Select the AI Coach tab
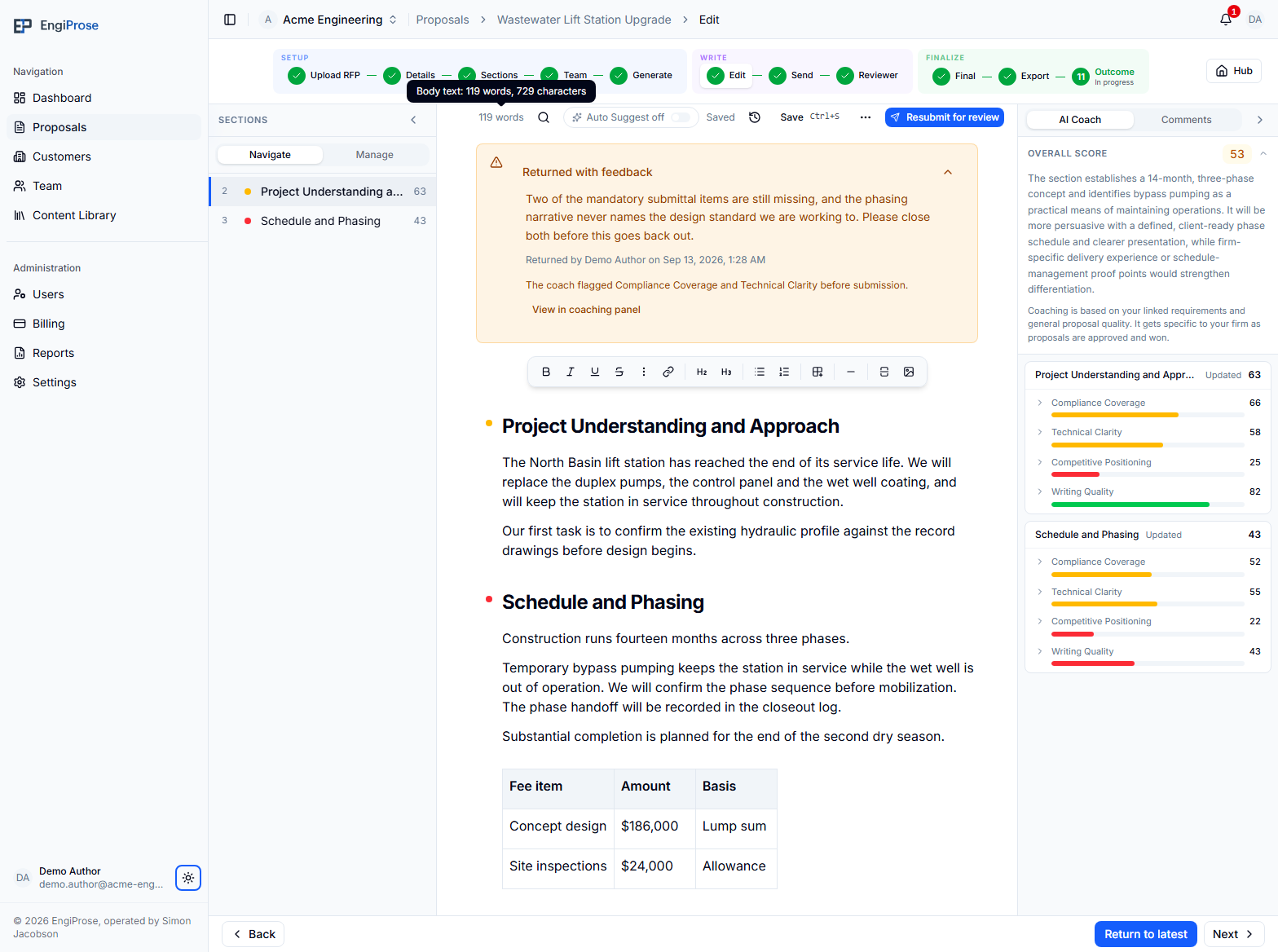This screenshot has width=1278, height=952. tap(1080, 120)
